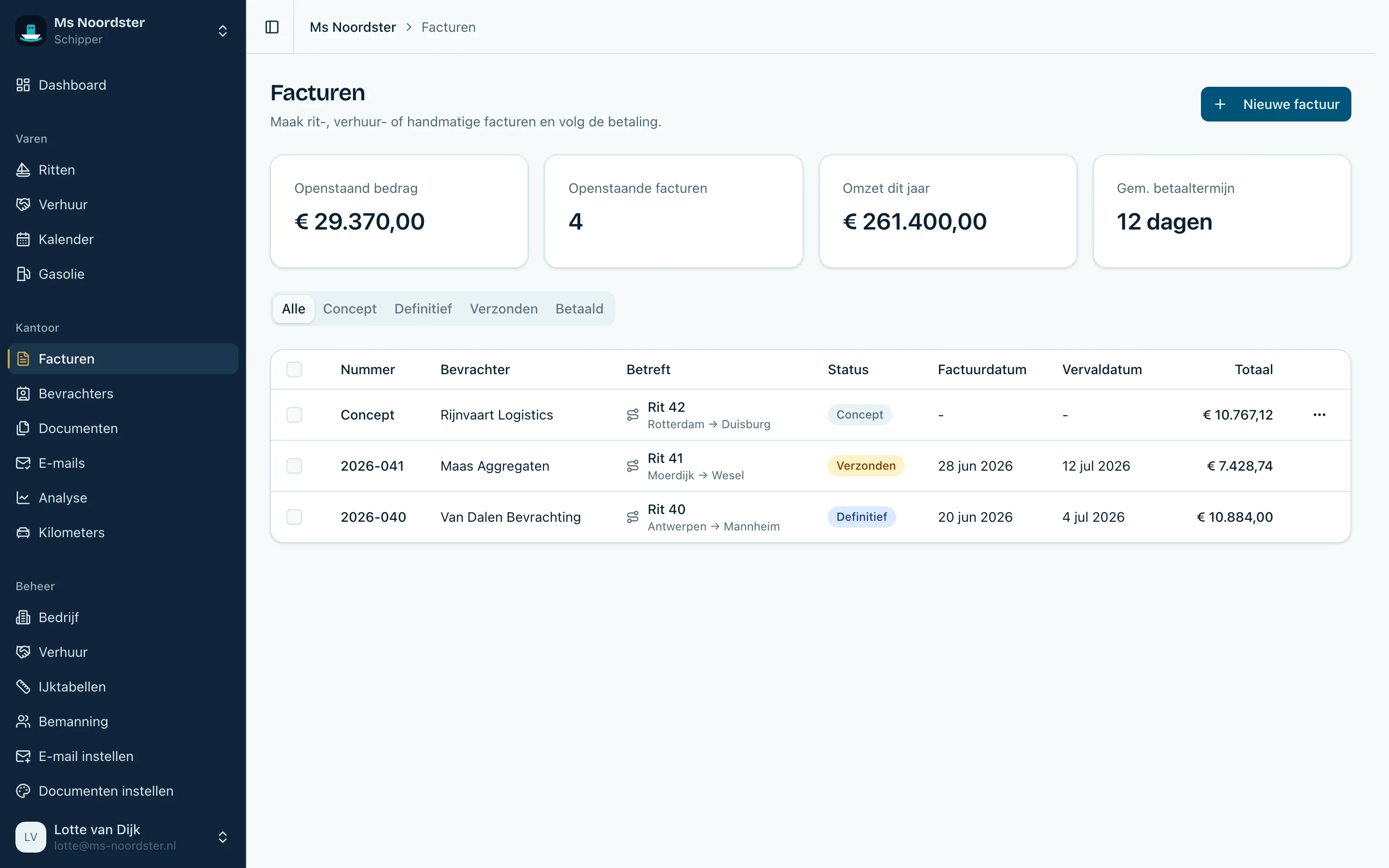
Task: Click the IJktabellen ruler icon
Action: pos(23,687)
